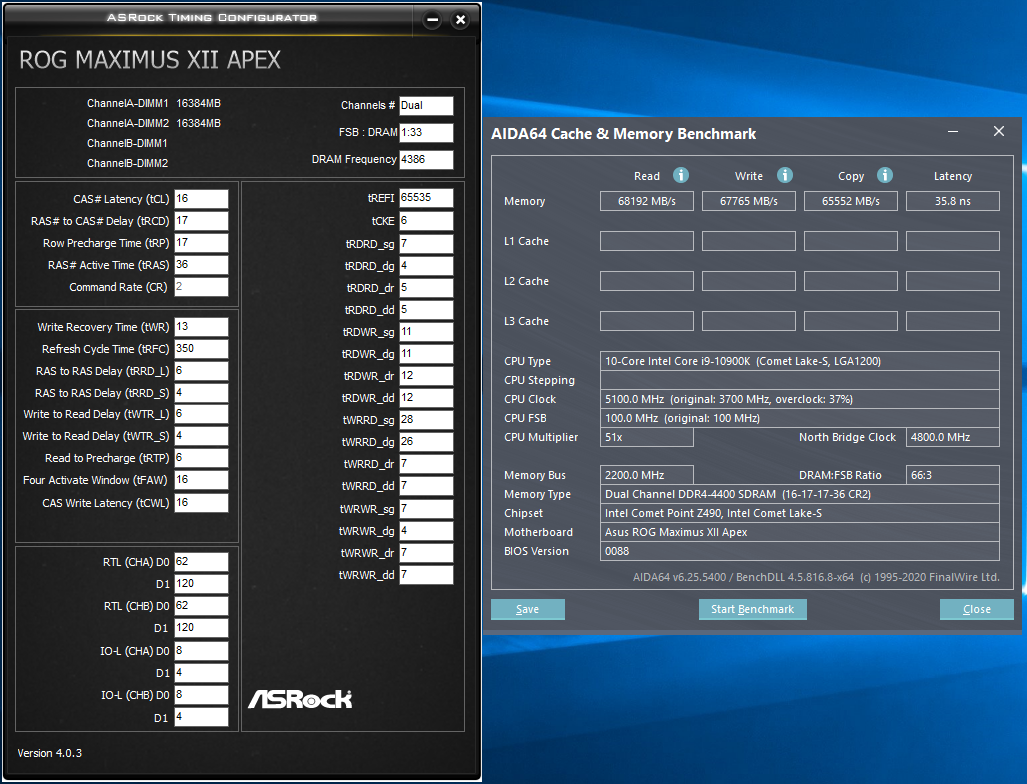Viewport: 1027px width, 784px height.
Task: Click the FSB : DRAM ratio field
Action: pos(426,132)
